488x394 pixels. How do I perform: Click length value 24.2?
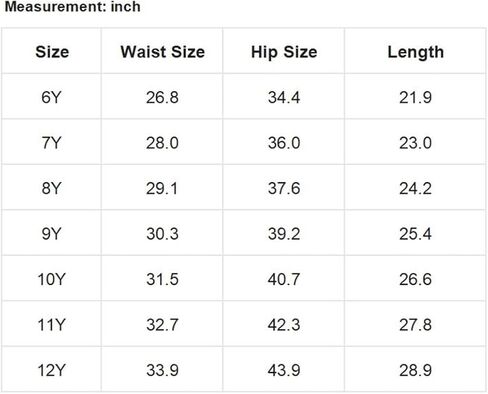pyautogui.click(x=415, y=188)
